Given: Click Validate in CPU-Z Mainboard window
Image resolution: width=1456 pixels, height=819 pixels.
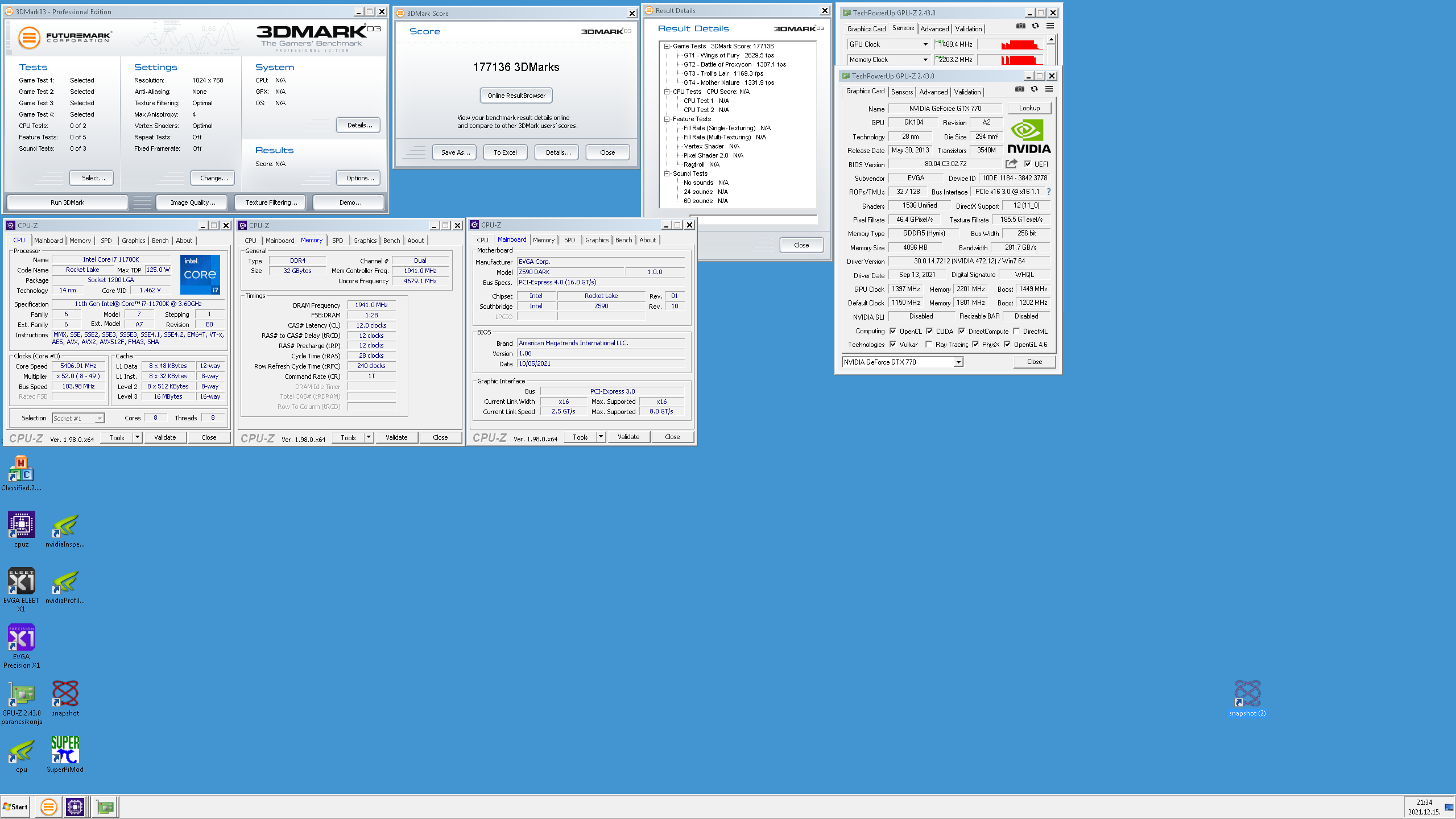Looking at the screenshot, I should [628, 437].
